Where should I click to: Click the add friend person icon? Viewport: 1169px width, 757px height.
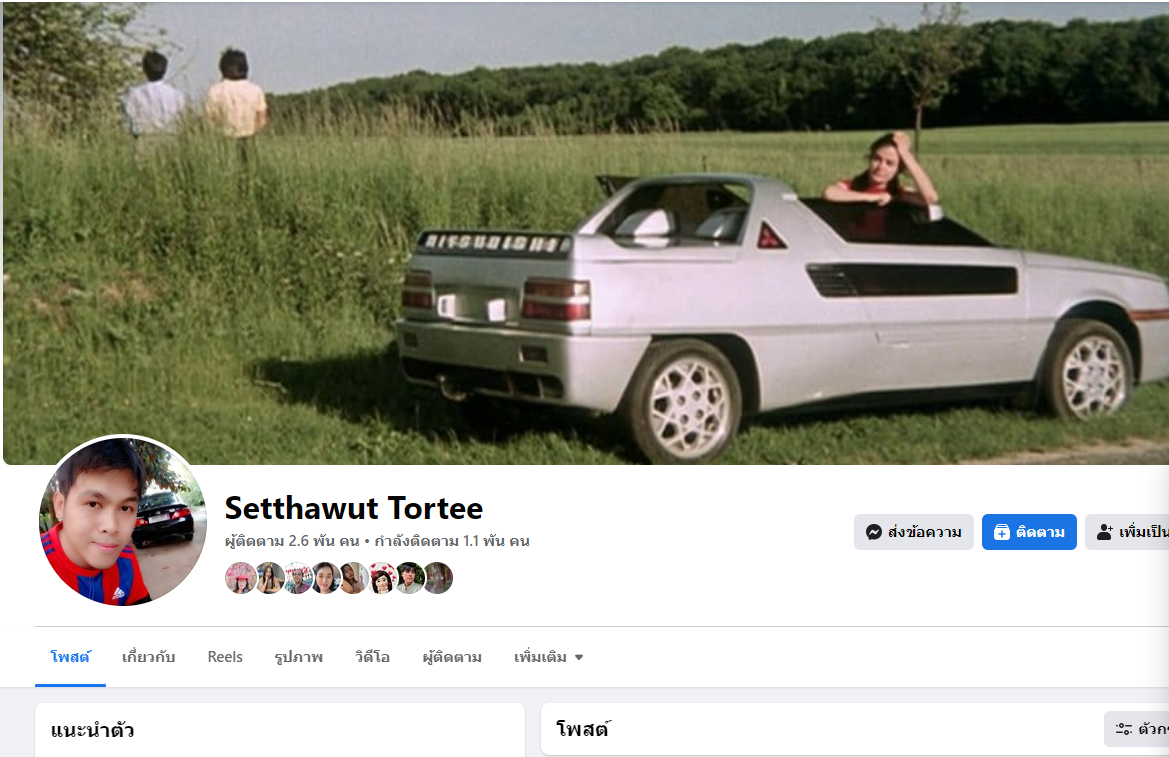1104,532
